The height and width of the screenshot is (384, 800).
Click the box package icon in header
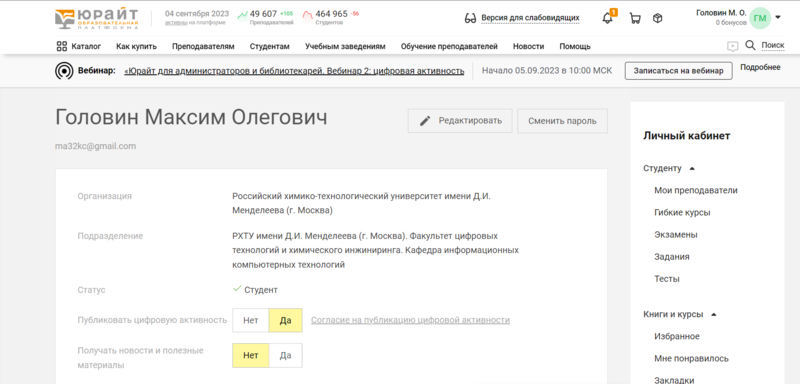pos(658,18)
